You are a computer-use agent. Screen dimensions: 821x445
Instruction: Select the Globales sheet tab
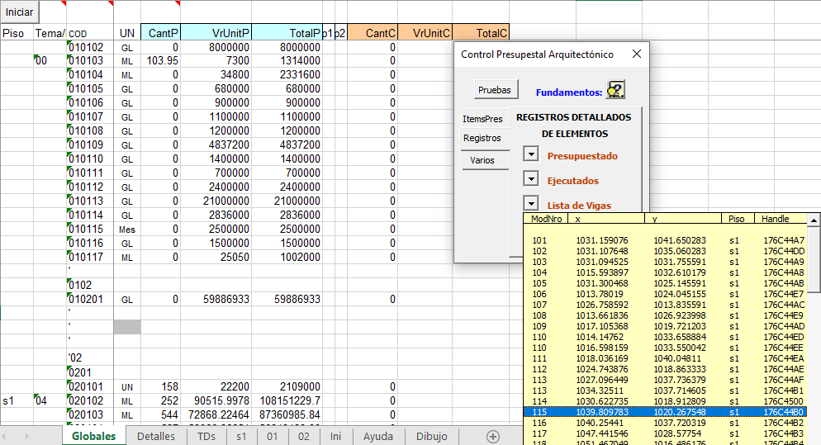click(94, 436)
